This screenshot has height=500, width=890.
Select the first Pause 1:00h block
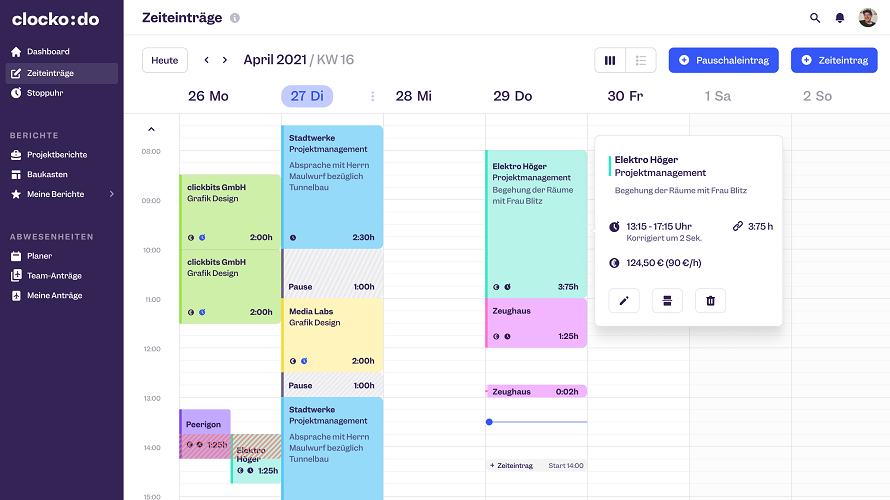333,274
